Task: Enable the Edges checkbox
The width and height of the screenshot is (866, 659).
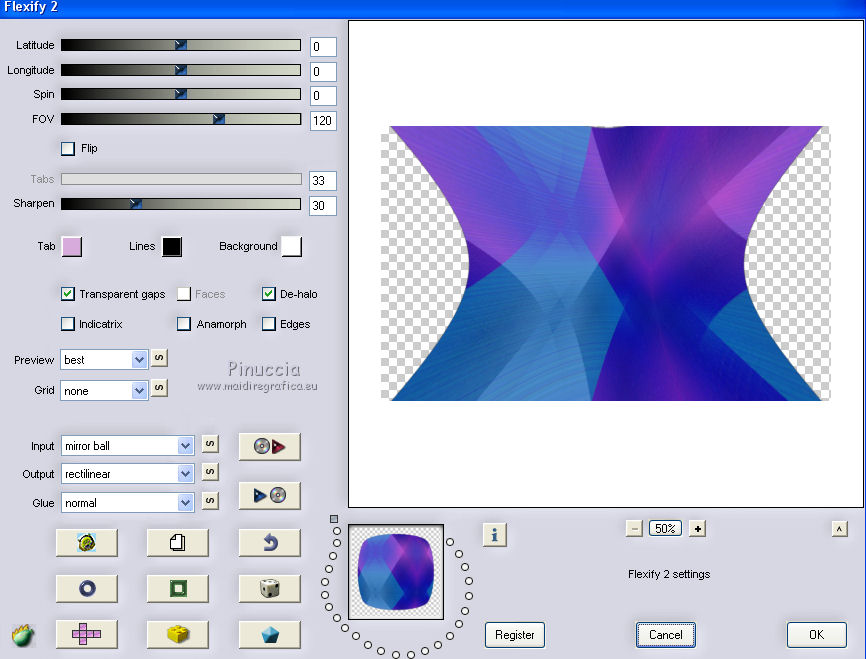Action: [268, 324]
